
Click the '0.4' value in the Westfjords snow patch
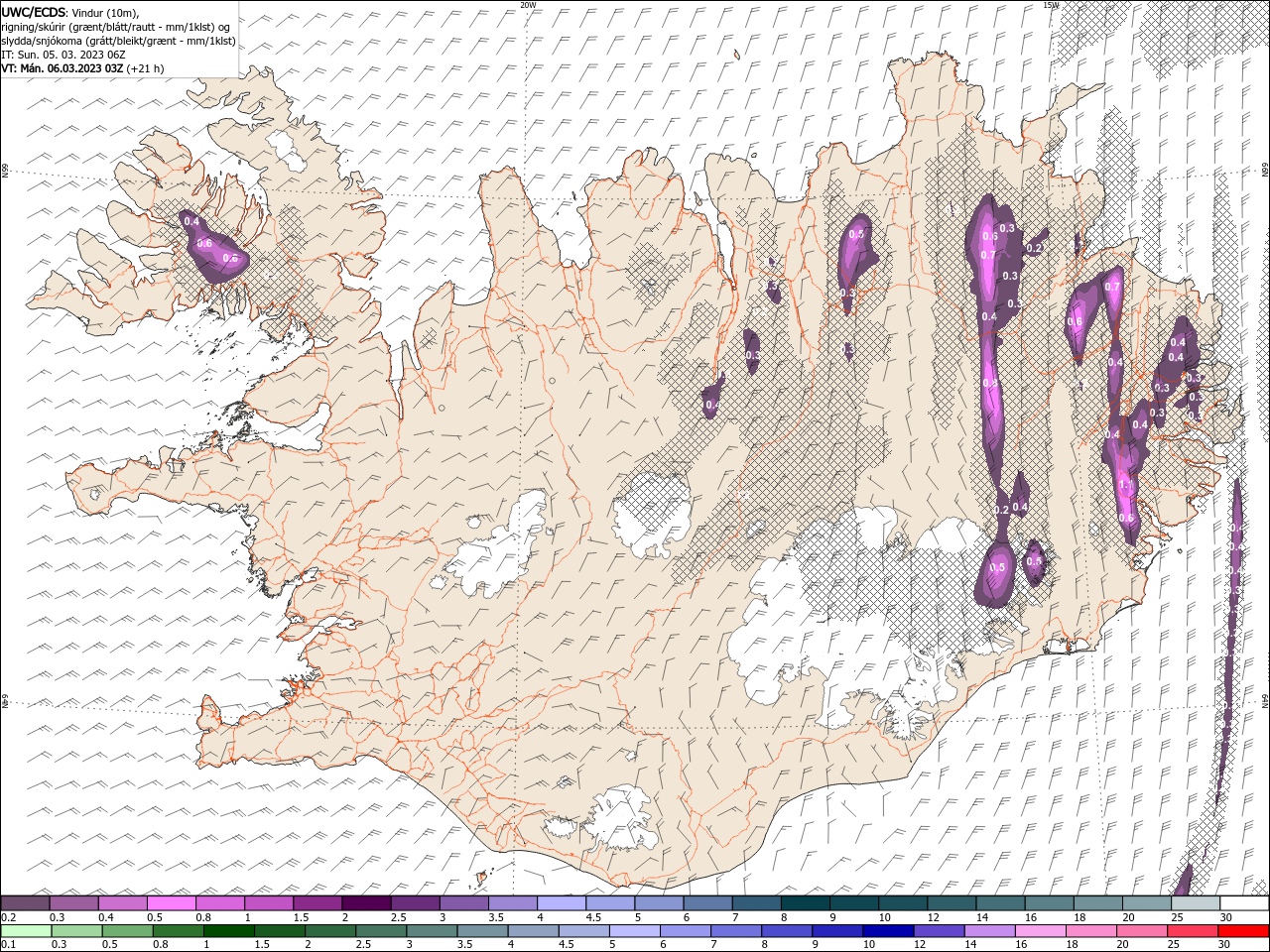pyautogui.click(x=191, y=222)
